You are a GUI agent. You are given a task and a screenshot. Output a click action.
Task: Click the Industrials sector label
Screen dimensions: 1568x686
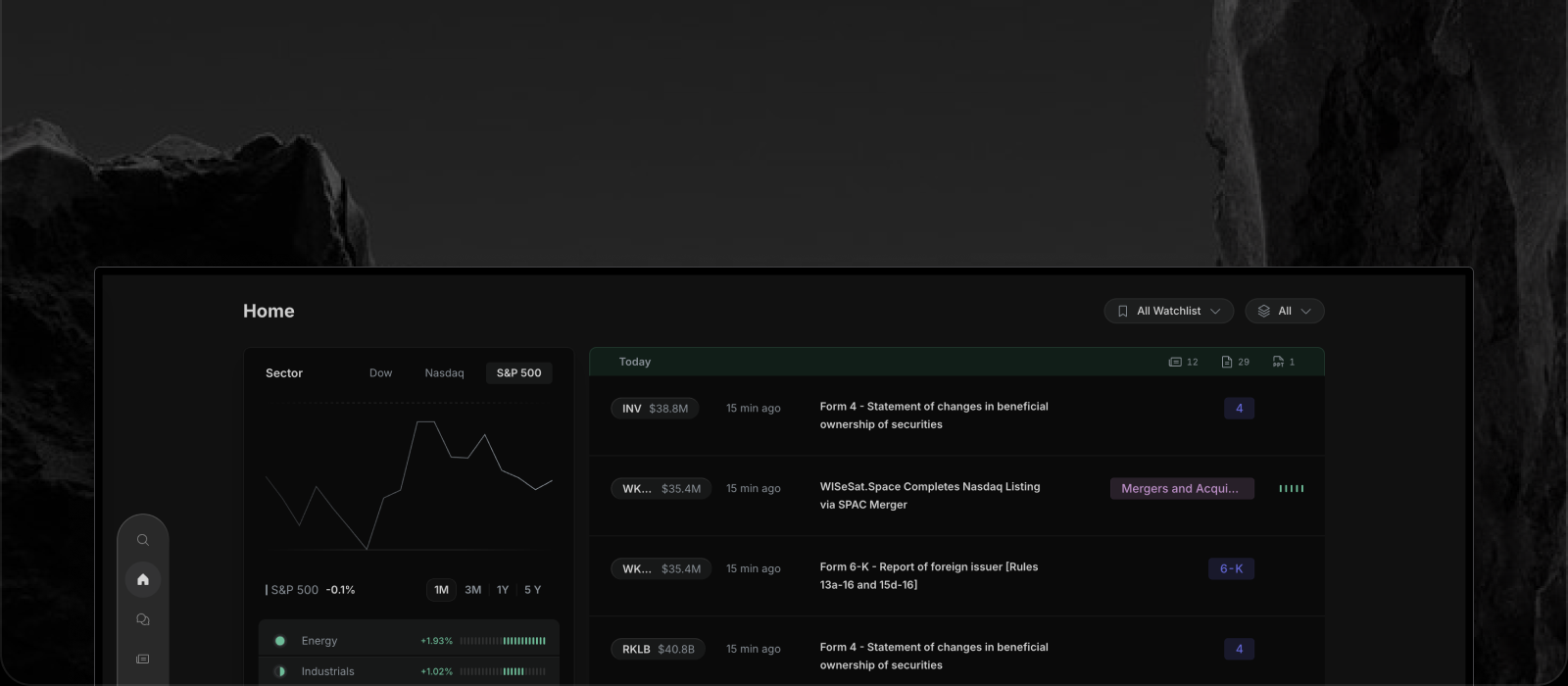point(328,671)
